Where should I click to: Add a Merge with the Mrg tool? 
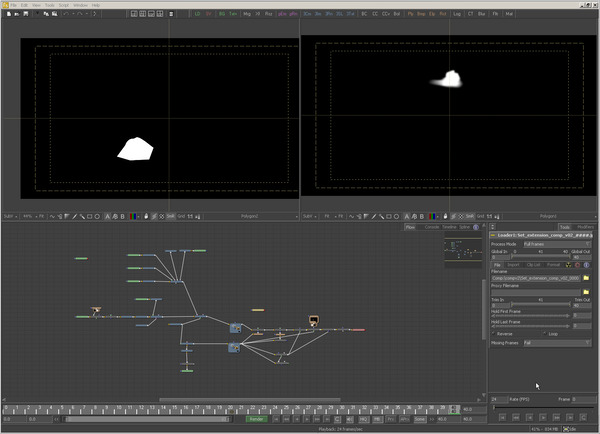pos(247,14)
